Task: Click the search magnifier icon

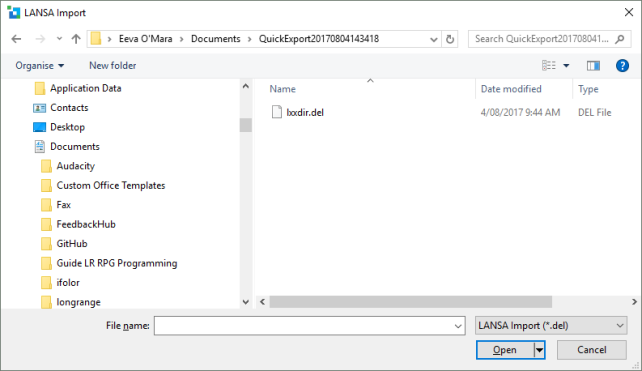Action: pos(620,39)
